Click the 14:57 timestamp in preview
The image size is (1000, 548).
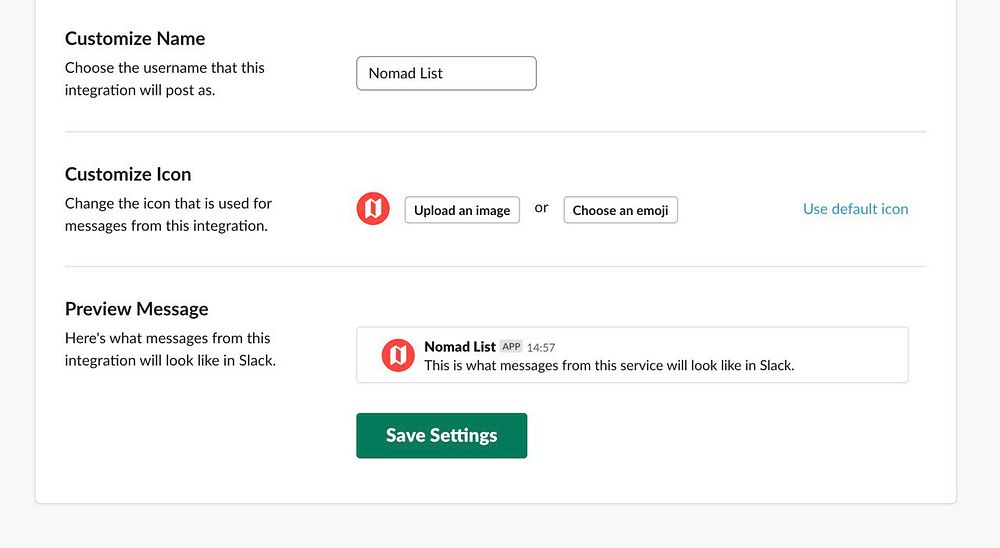tap(541, 348)
